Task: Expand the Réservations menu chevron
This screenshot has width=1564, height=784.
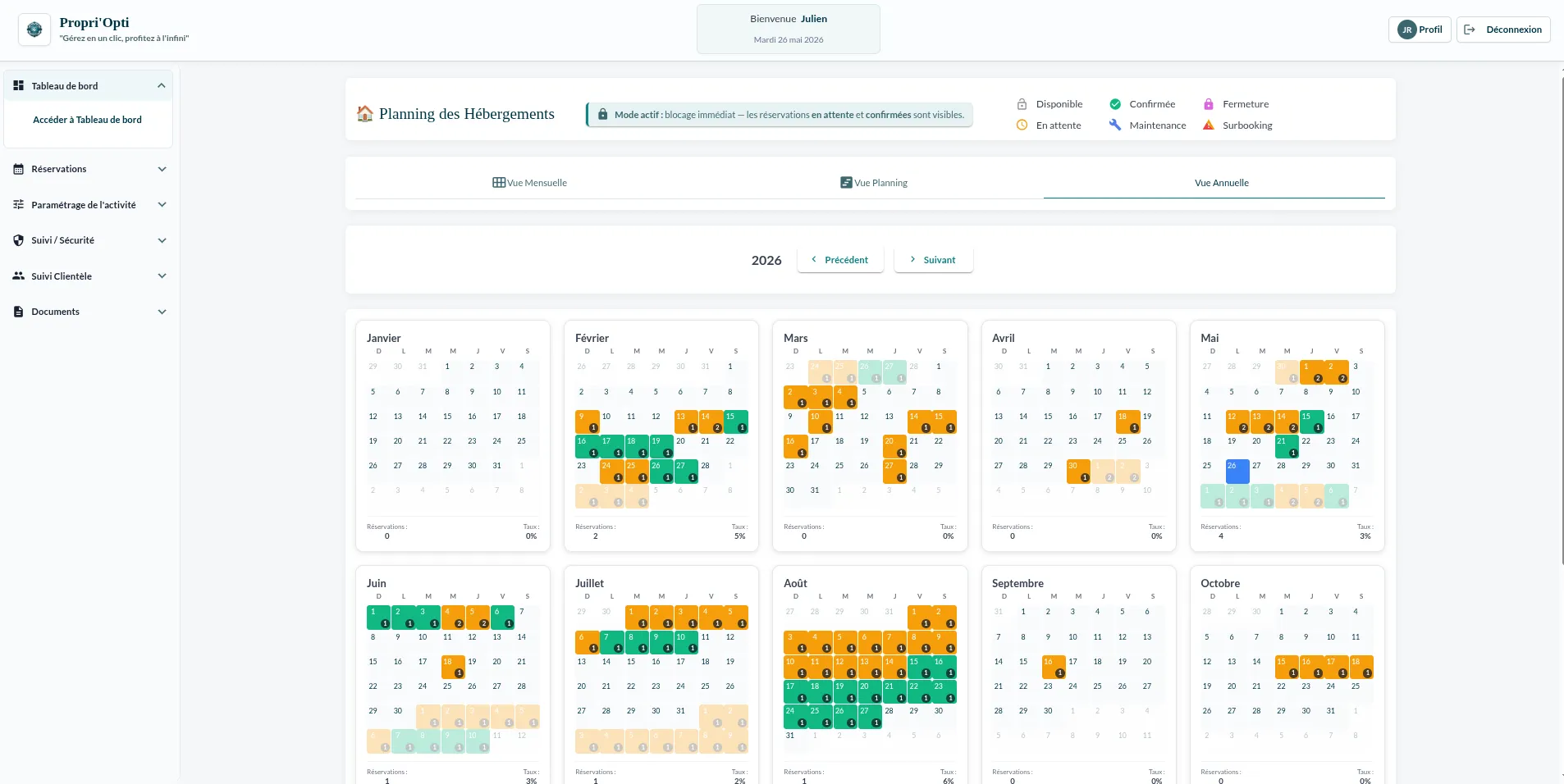Action: tap(162, 169)
